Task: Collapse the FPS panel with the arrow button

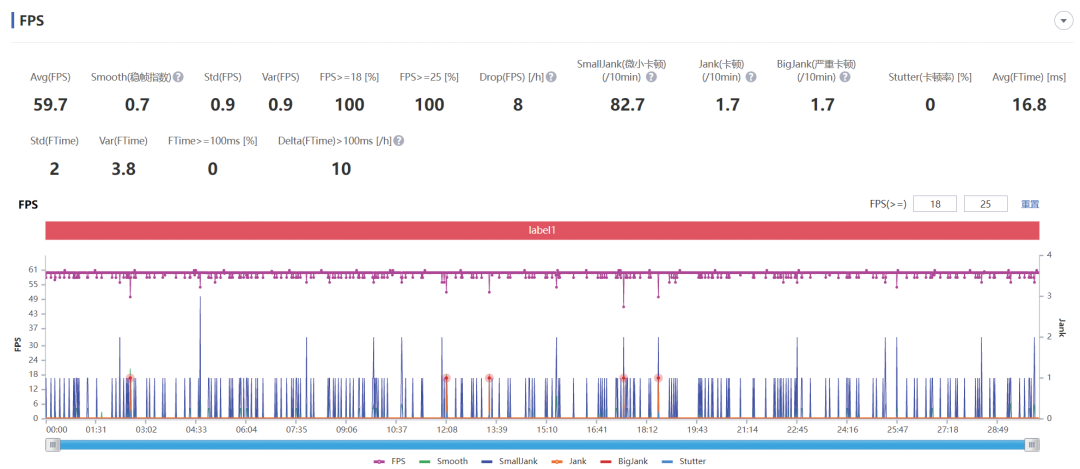Action: pos(1063,21)
